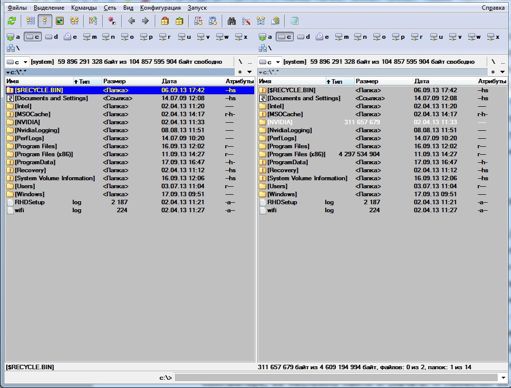Sort left panel by Атрибуты column
The width and height of the screenshot is (511, 388).
pos(240,81)
